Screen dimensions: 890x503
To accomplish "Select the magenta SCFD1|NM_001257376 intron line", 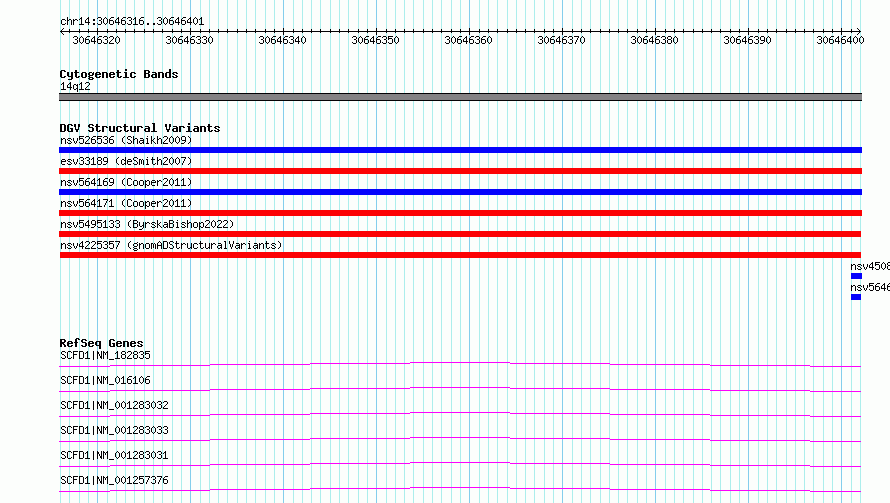I will pos(460,489).
